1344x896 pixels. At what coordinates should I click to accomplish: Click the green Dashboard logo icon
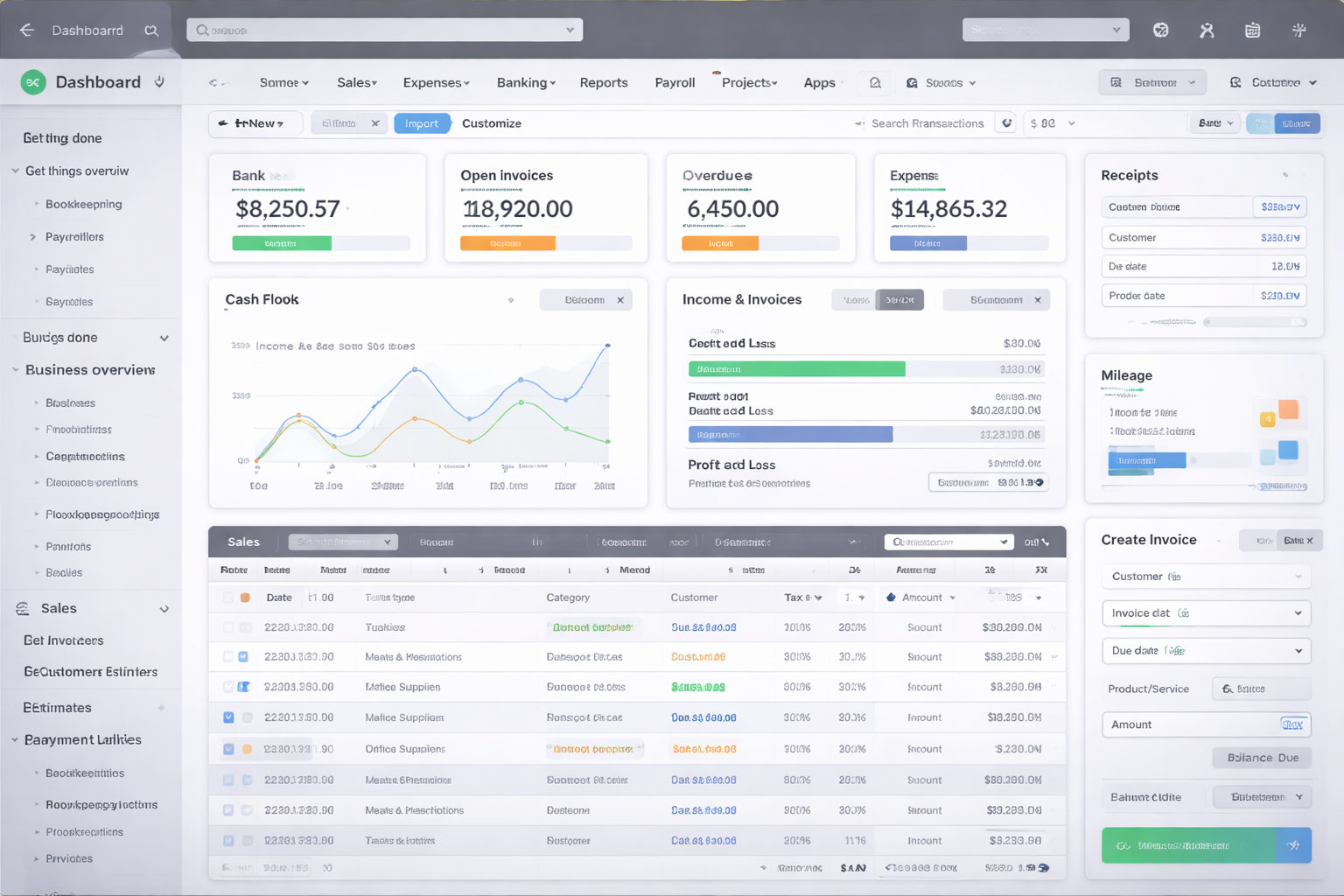[33, 82]
